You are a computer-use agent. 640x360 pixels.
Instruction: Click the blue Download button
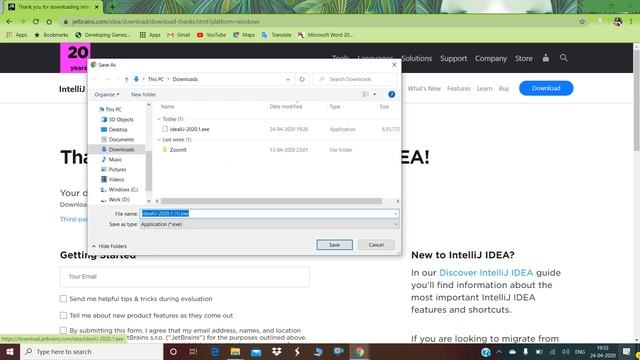(546, 88)
